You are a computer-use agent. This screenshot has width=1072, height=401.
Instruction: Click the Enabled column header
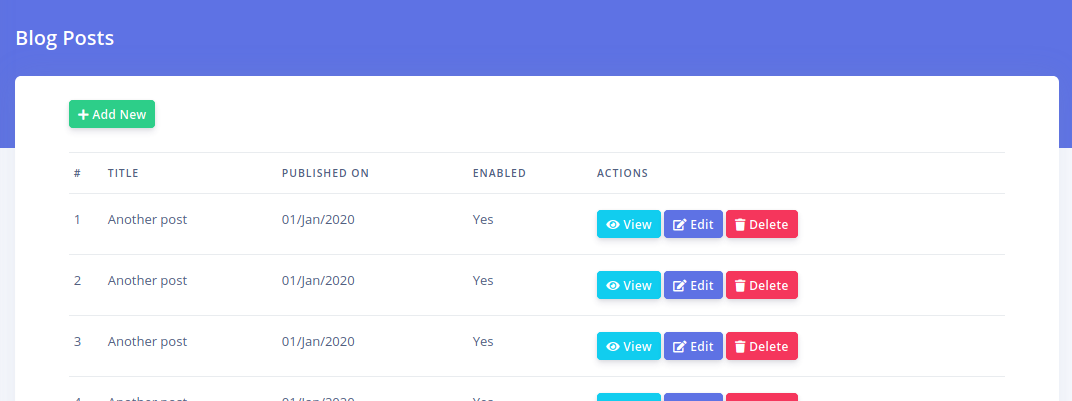(x=499, y=173)
